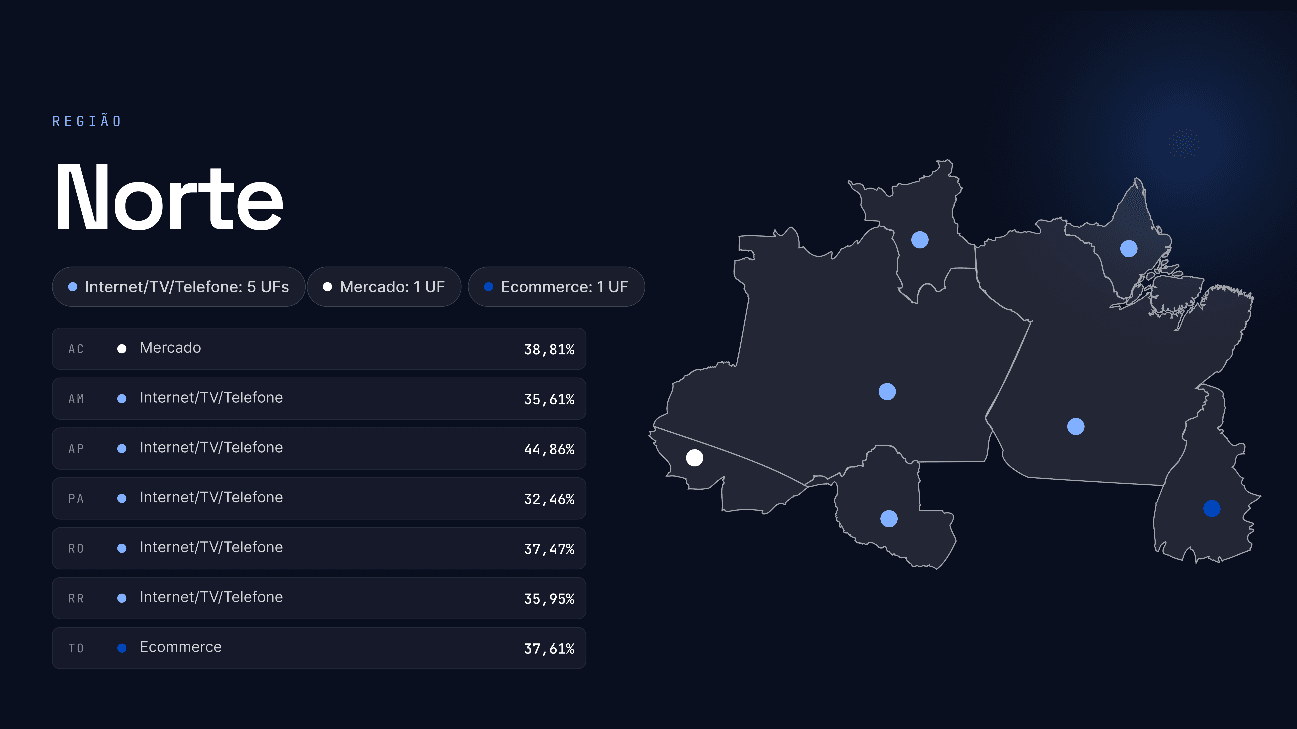The image size is (1297, 729).
Task: Select the Mercado: 1 UF pill
Action: 384,287
